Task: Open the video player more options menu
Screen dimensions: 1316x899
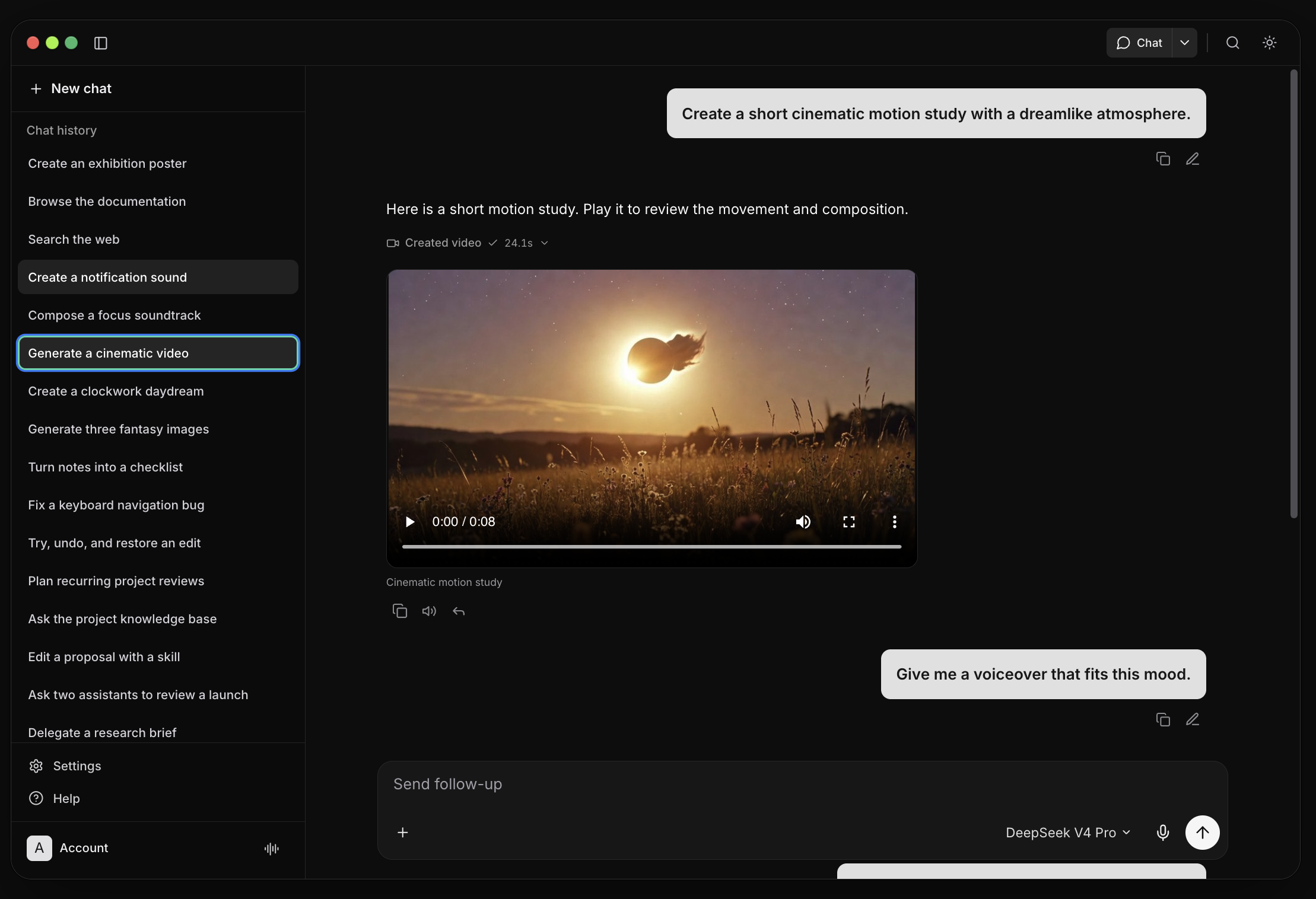Action: 895,522
